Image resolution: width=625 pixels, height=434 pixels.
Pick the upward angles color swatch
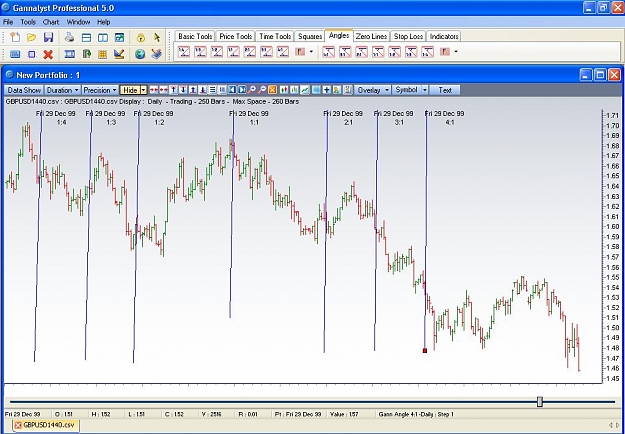(300, 52)
